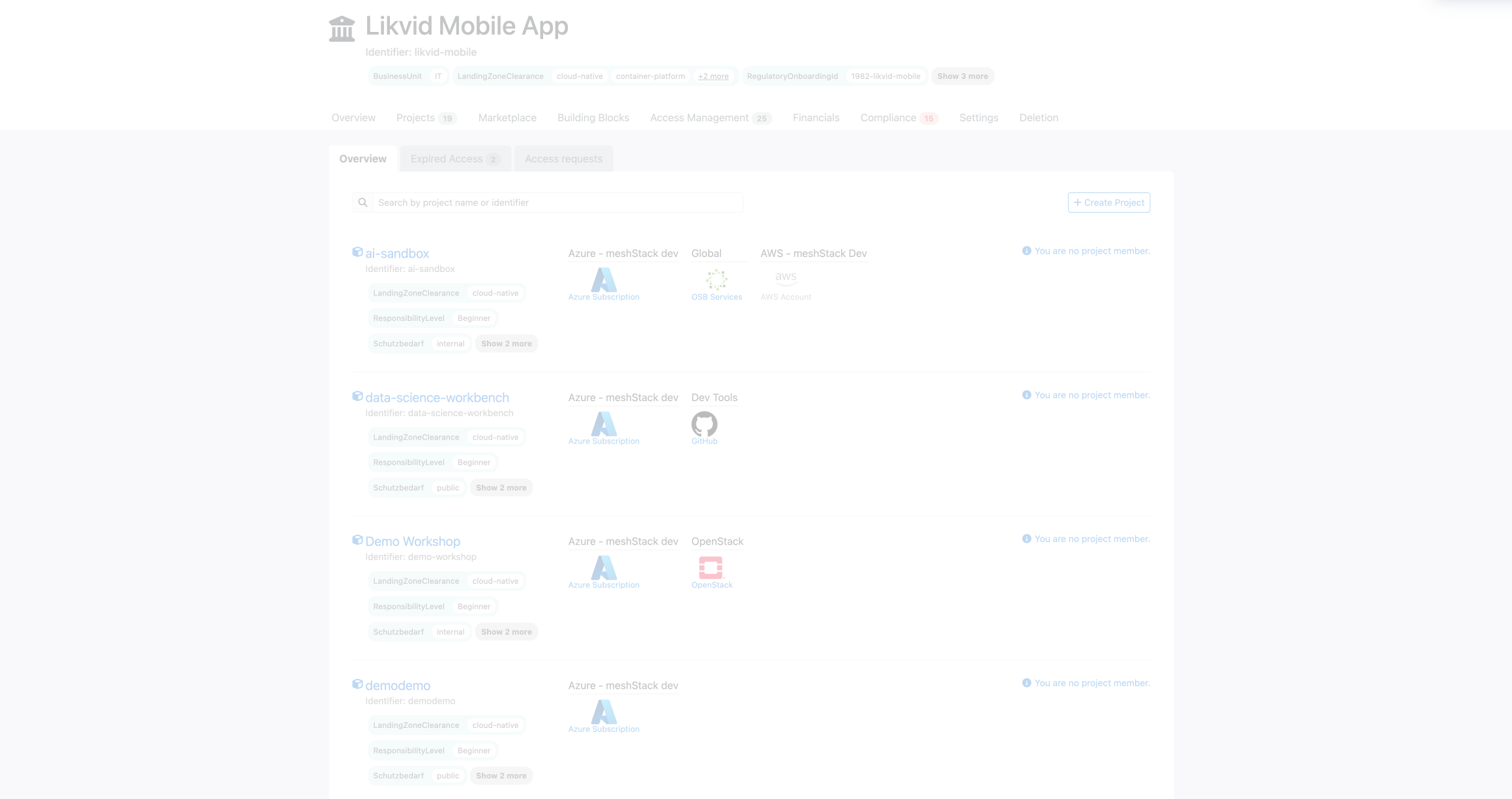
Task: Open the Building Blocks menu item
Action: click(x=593, y=118)
